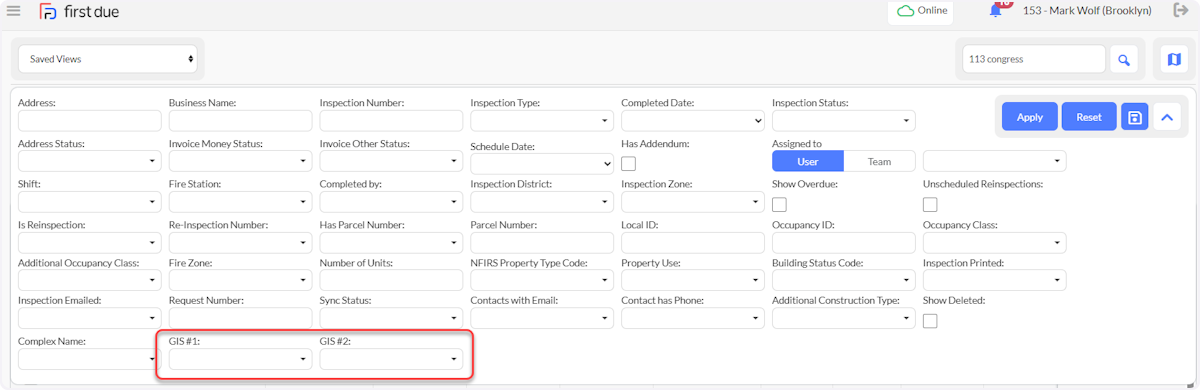The image size is (1200, 390).
Task: Expand the Inspection District dropdown
Action: pos(542,202)
